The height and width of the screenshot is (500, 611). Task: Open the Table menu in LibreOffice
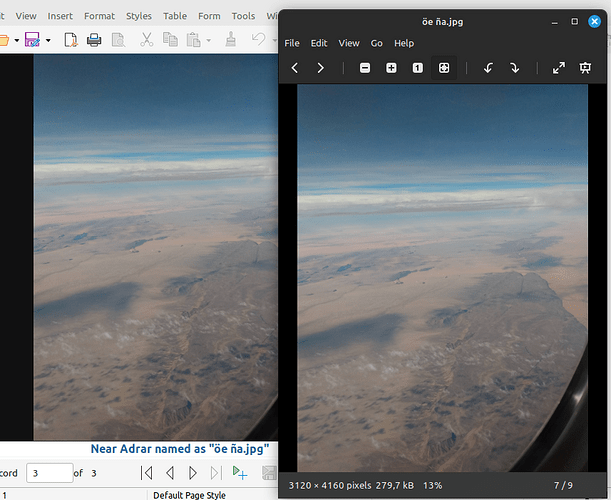[x=175, y=16]
